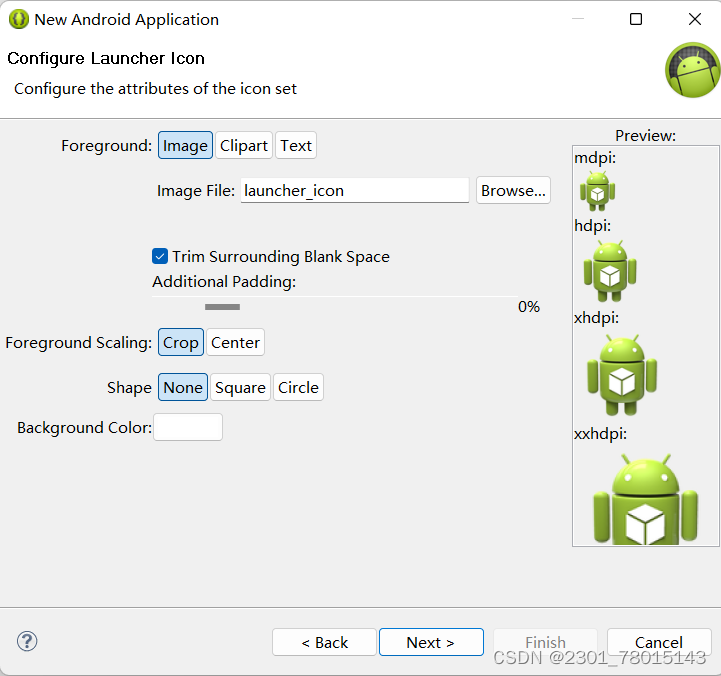Click the Additional Padding slider handle
Image resolution: width=721 pixels, height=676 pixels.
click(x=223, y=307)
